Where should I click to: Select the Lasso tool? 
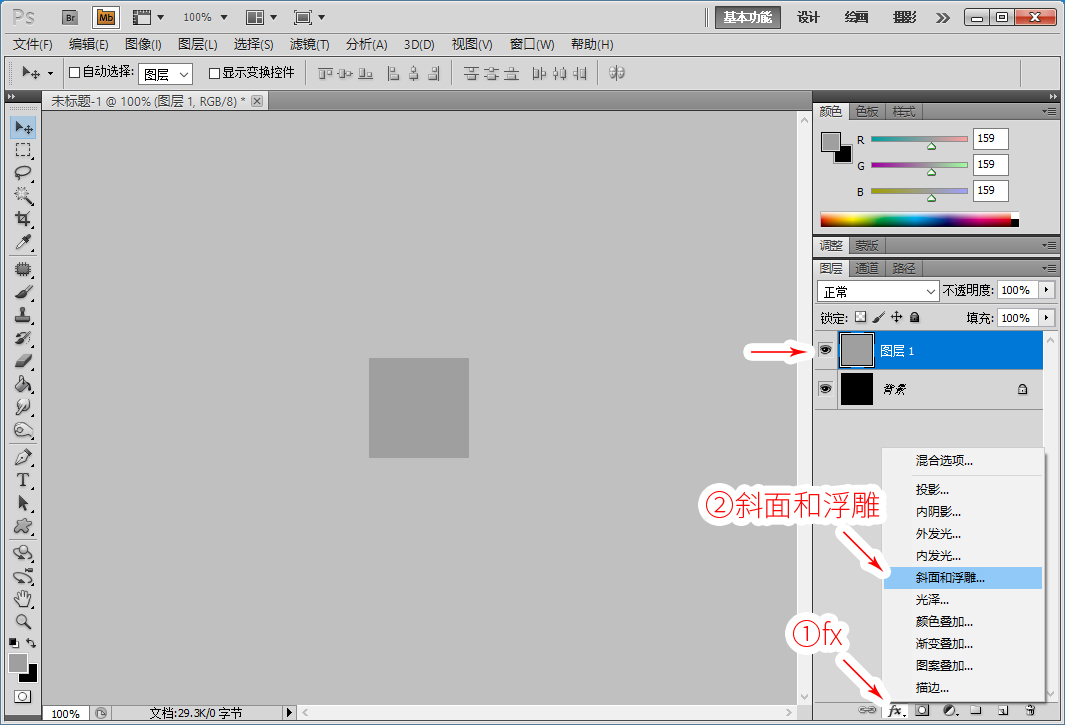click(x=22, y=173)
